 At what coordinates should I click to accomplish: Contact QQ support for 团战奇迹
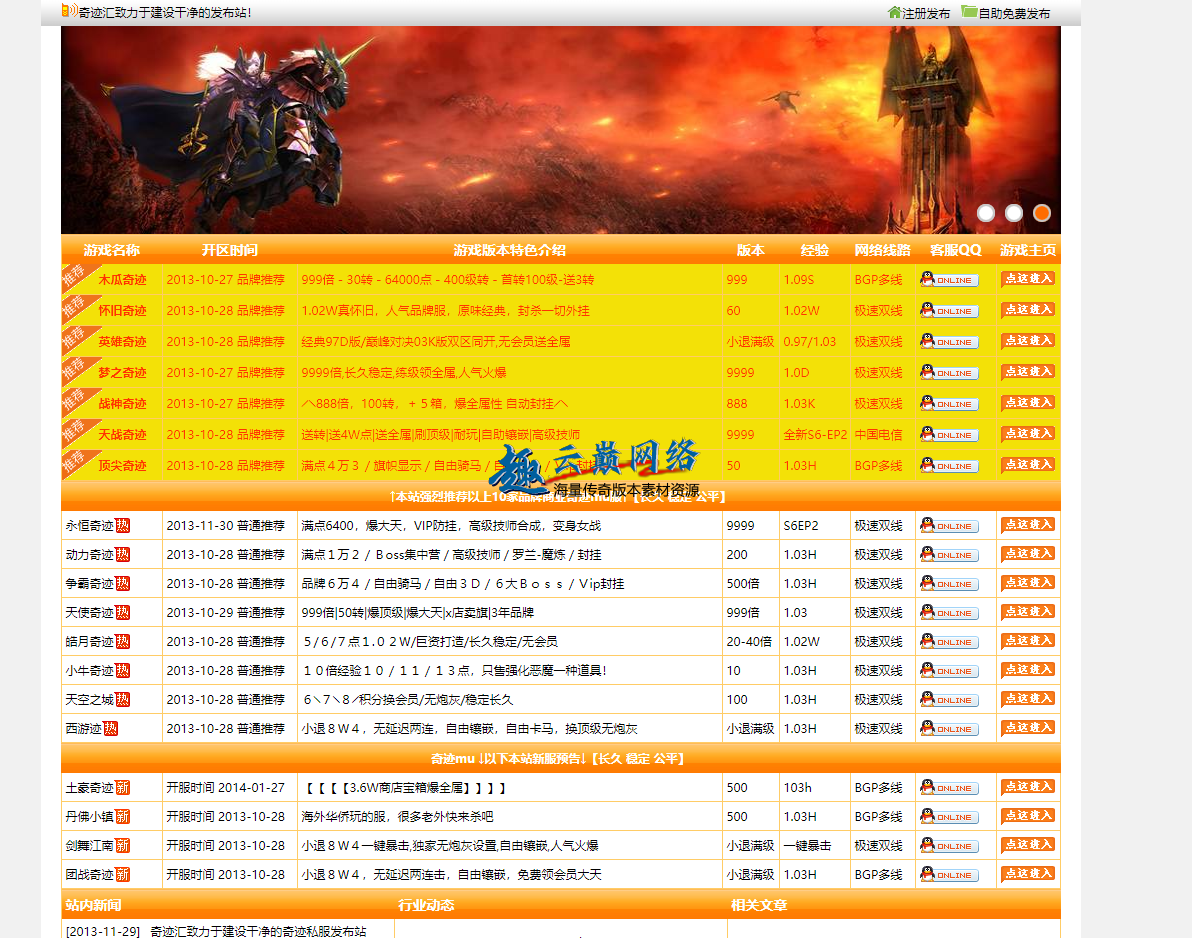(x=949, y=874)
